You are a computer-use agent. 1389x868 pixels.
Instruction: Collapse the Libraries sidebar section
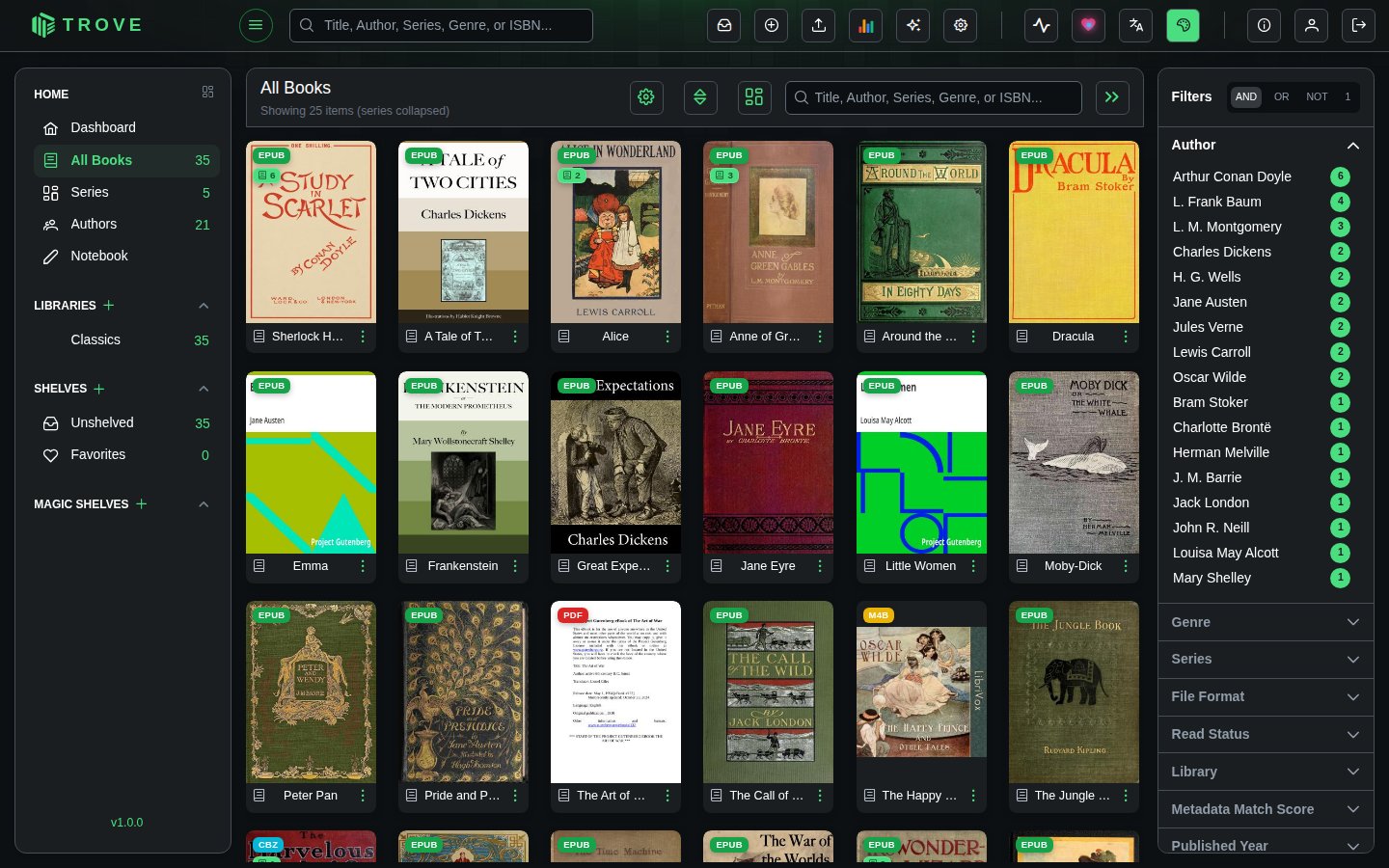204,306
